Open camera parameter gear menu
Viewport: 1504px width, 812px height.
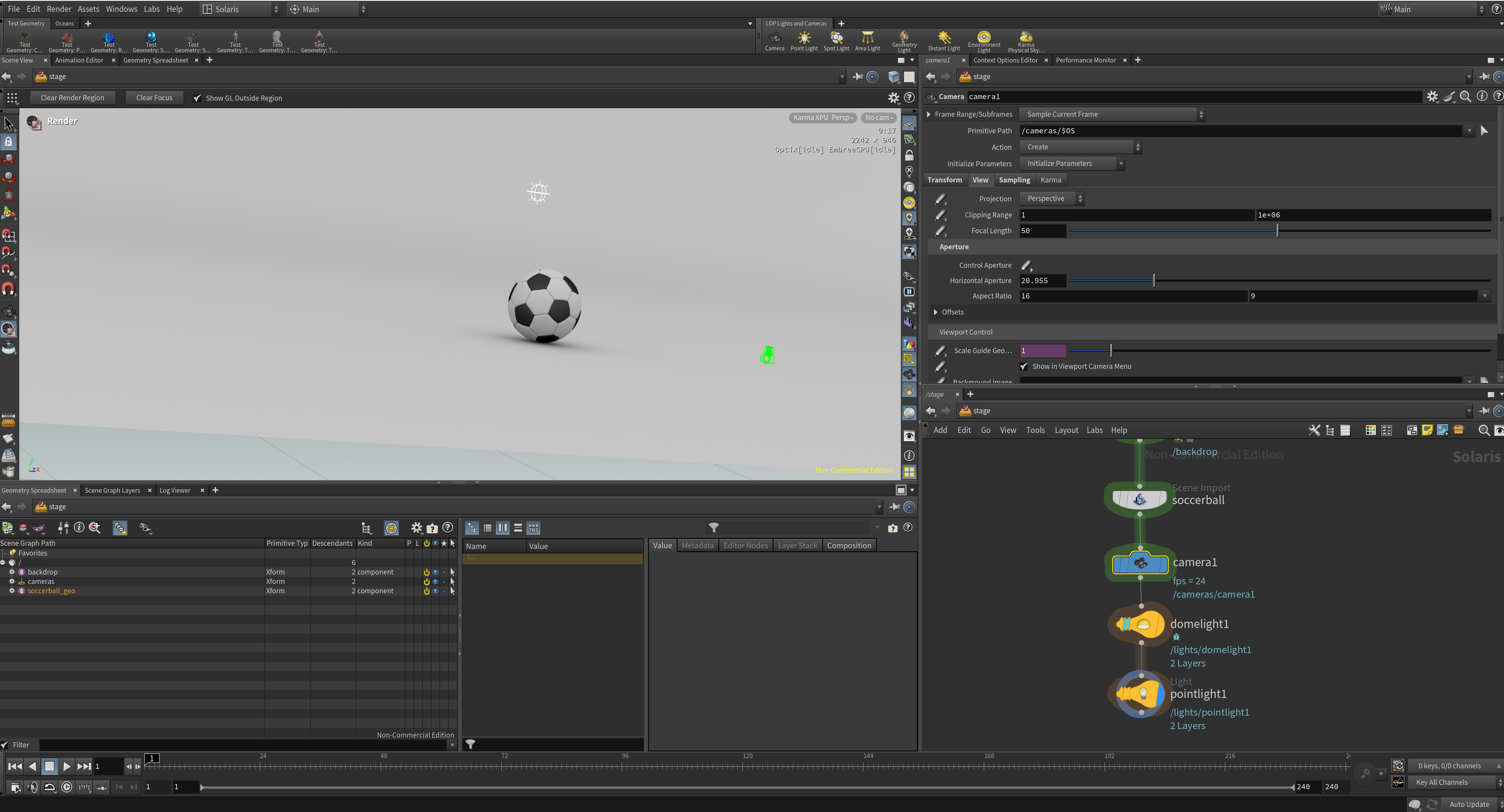click(x=1432, y=96)
